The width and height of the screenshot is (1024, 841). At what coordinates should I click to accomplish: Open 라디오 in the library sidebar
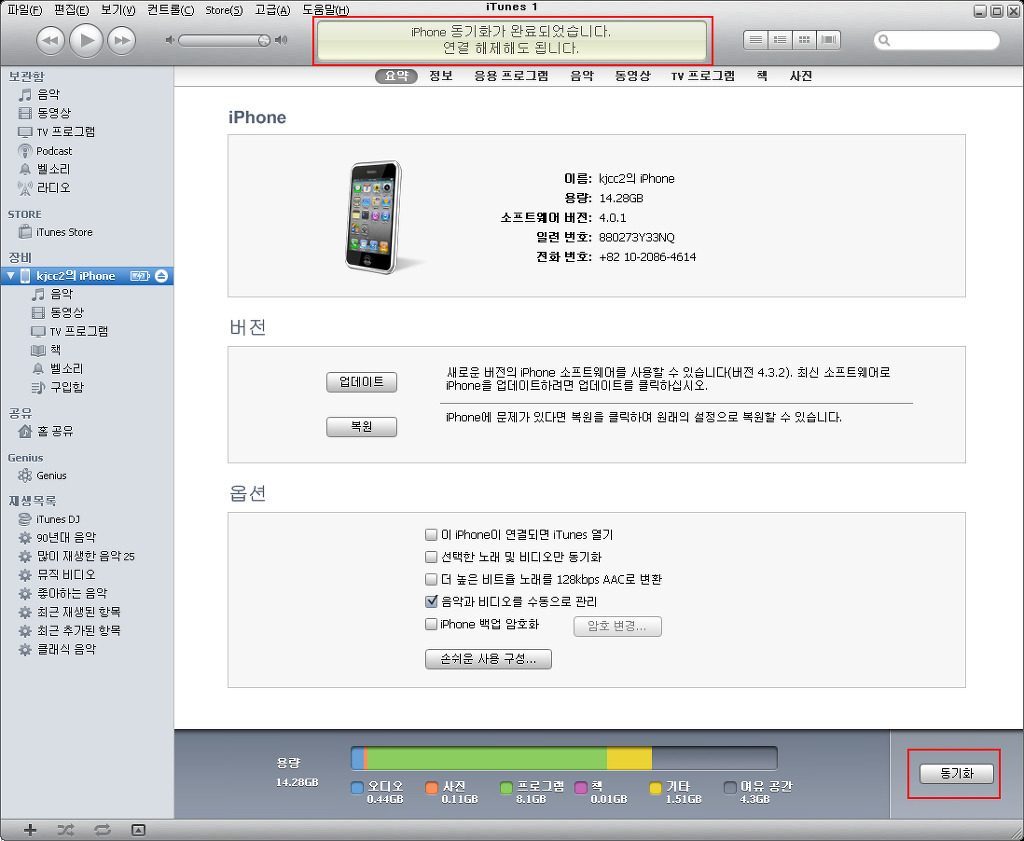[54, 188]
